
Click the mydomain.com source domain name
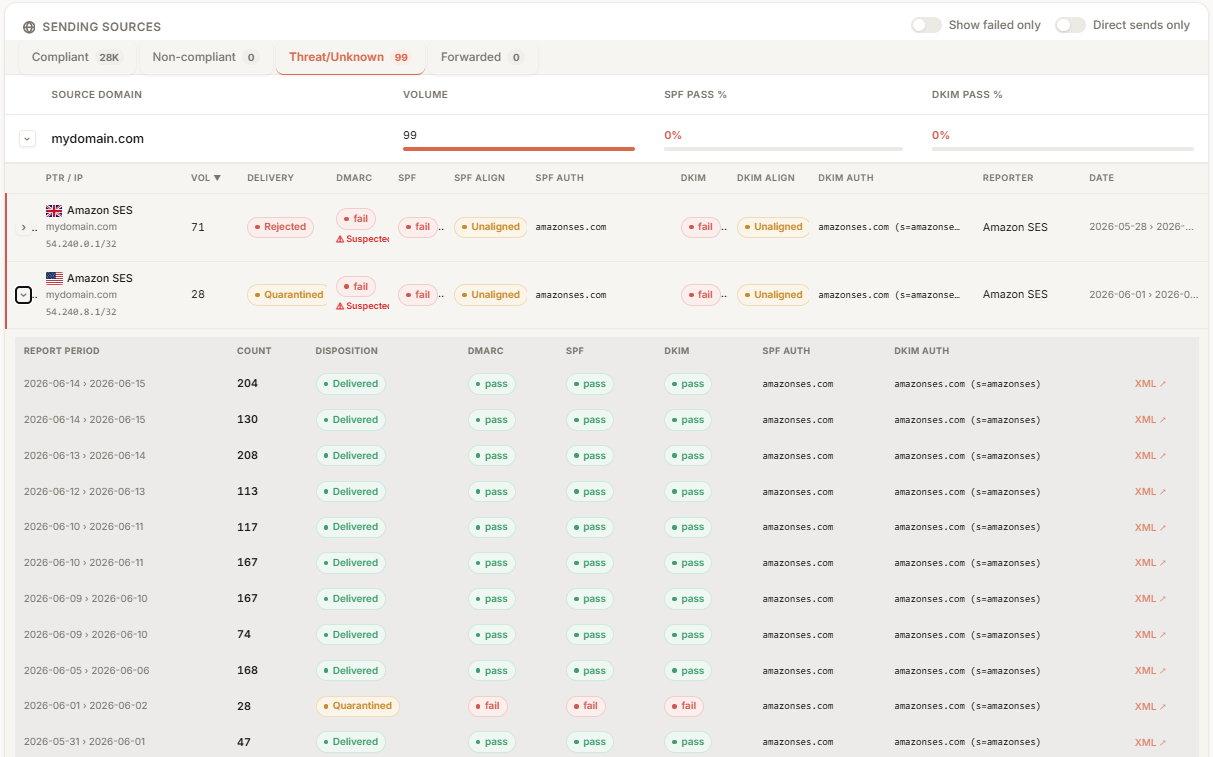coord(98,139)
